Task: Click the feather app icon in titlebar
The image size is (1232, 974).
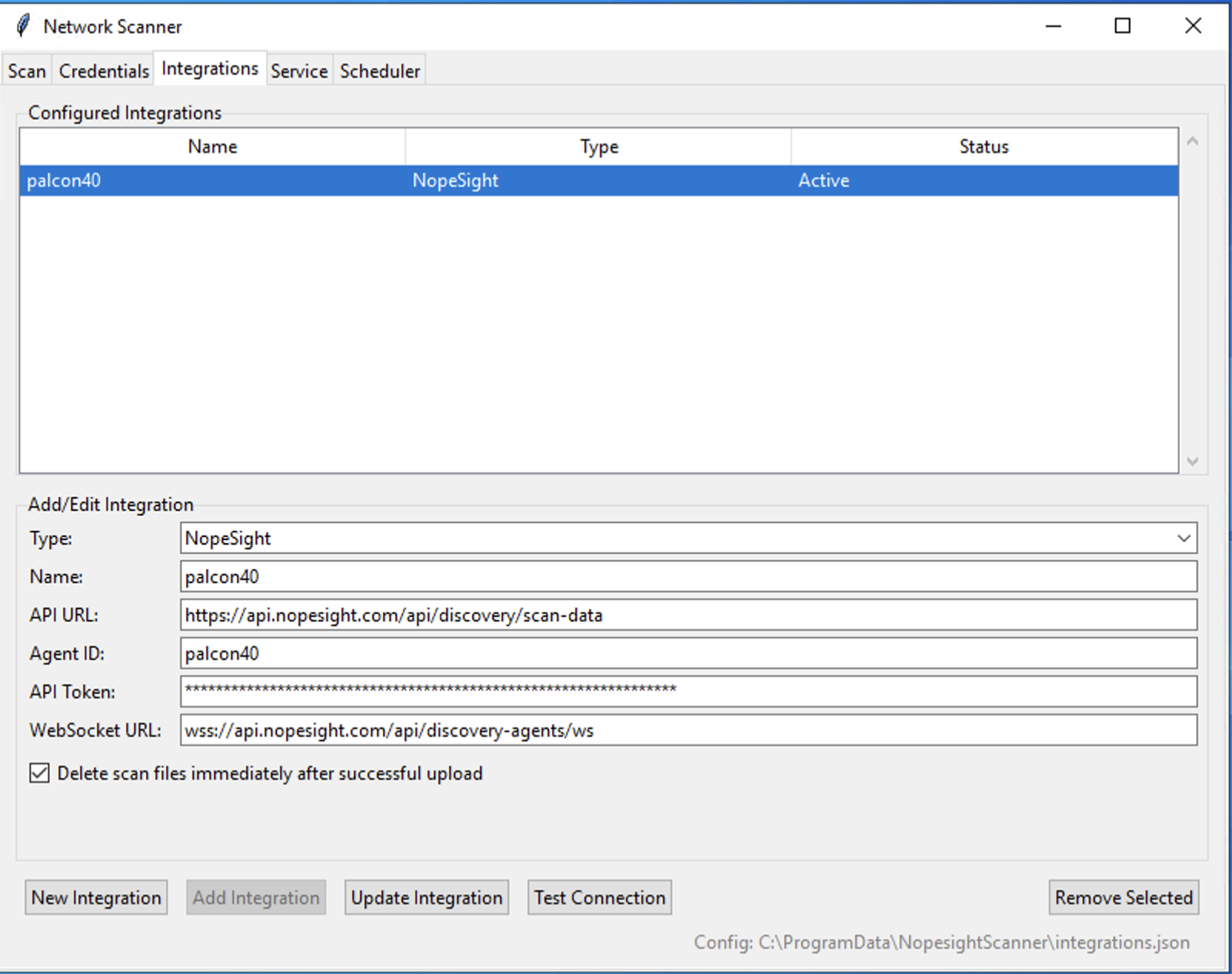Action: pos(22,25)
